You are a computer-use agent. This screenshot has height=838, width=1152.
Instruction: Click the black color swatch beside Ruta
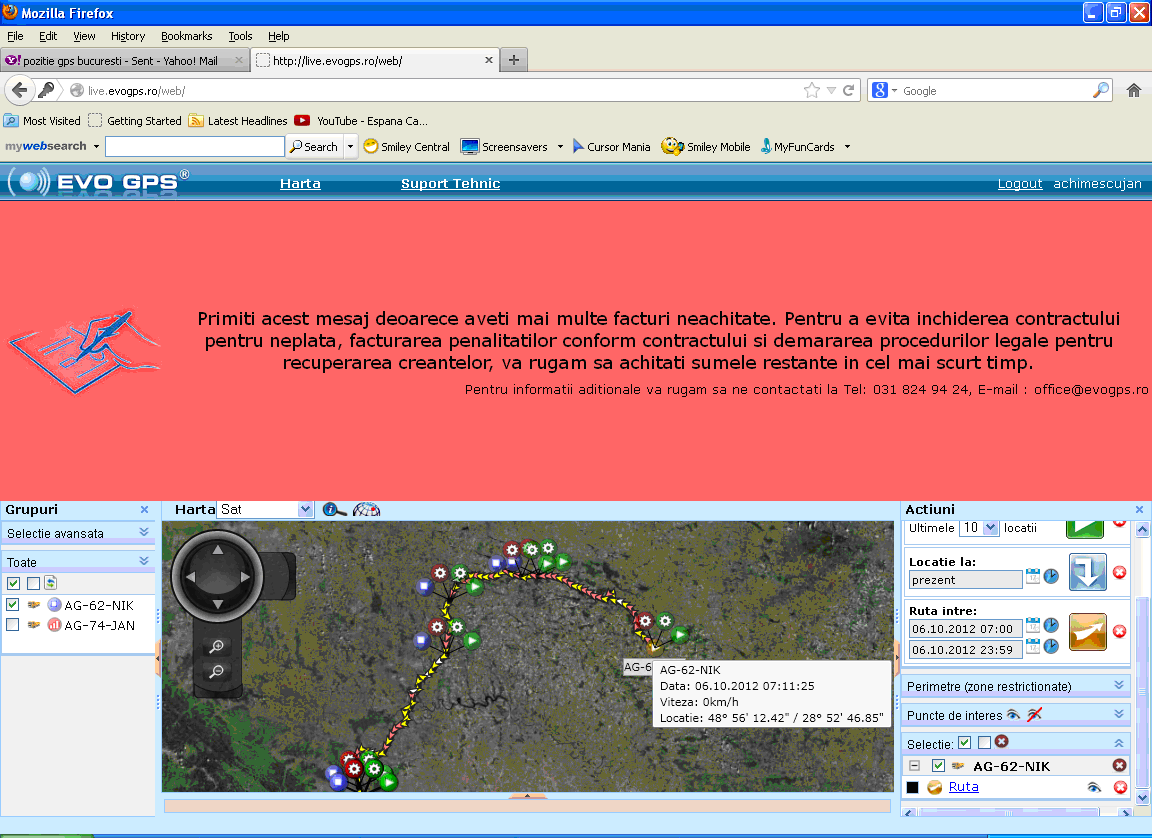click(912, 787)
